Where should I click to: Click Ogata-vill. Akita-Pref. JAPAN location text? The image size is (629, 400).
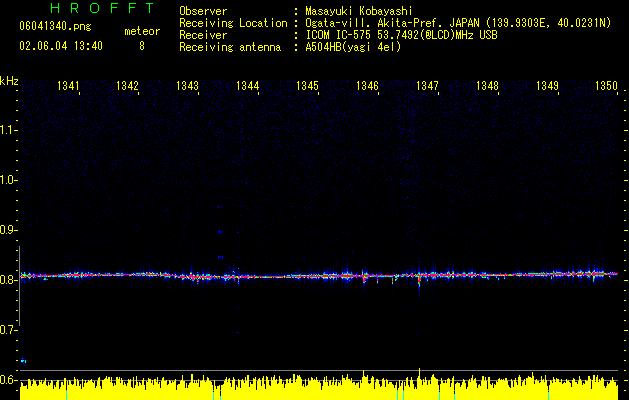(x=458, y=23)
